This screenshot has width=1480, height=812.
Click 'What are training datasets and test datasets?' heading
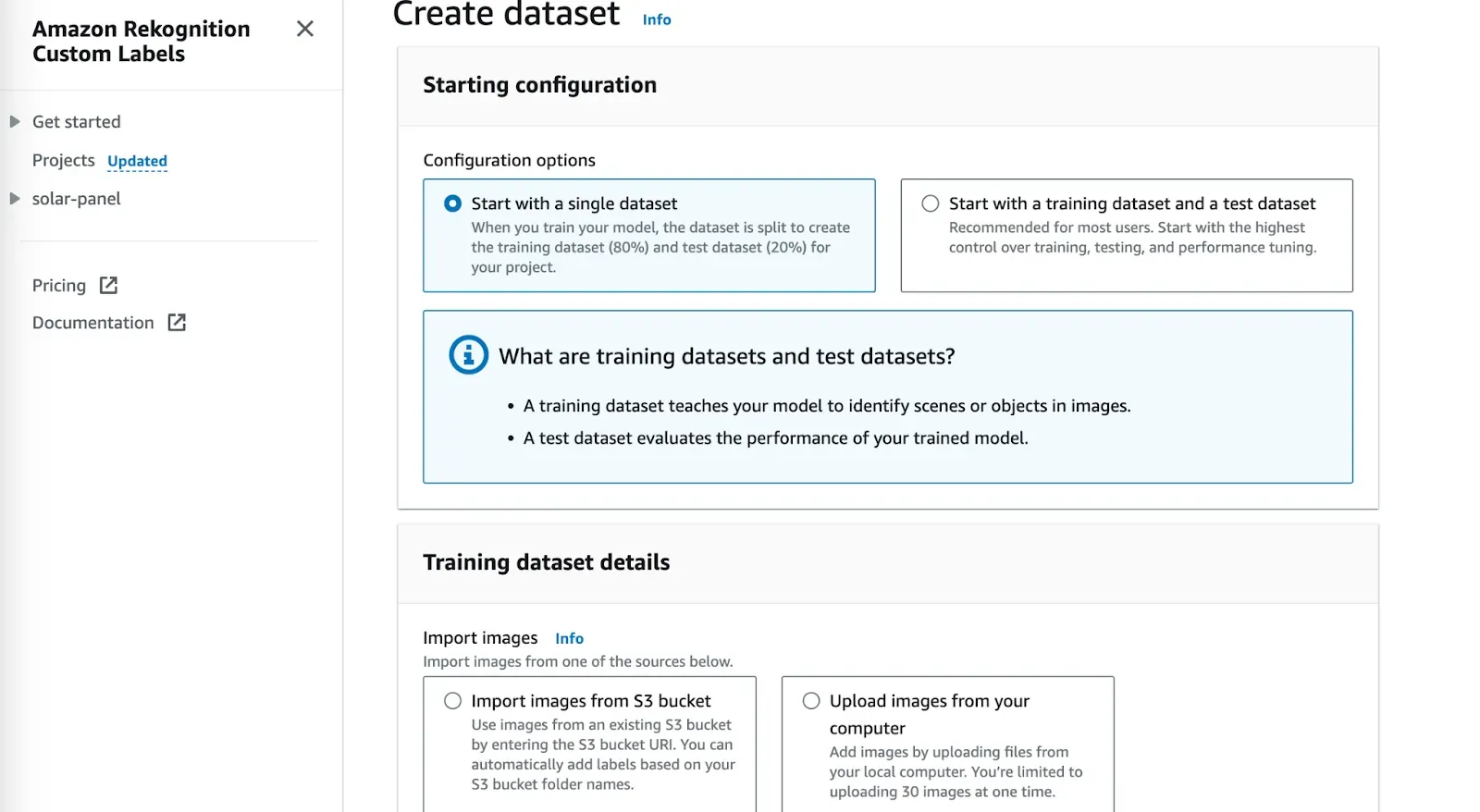(x=727, y=356)
